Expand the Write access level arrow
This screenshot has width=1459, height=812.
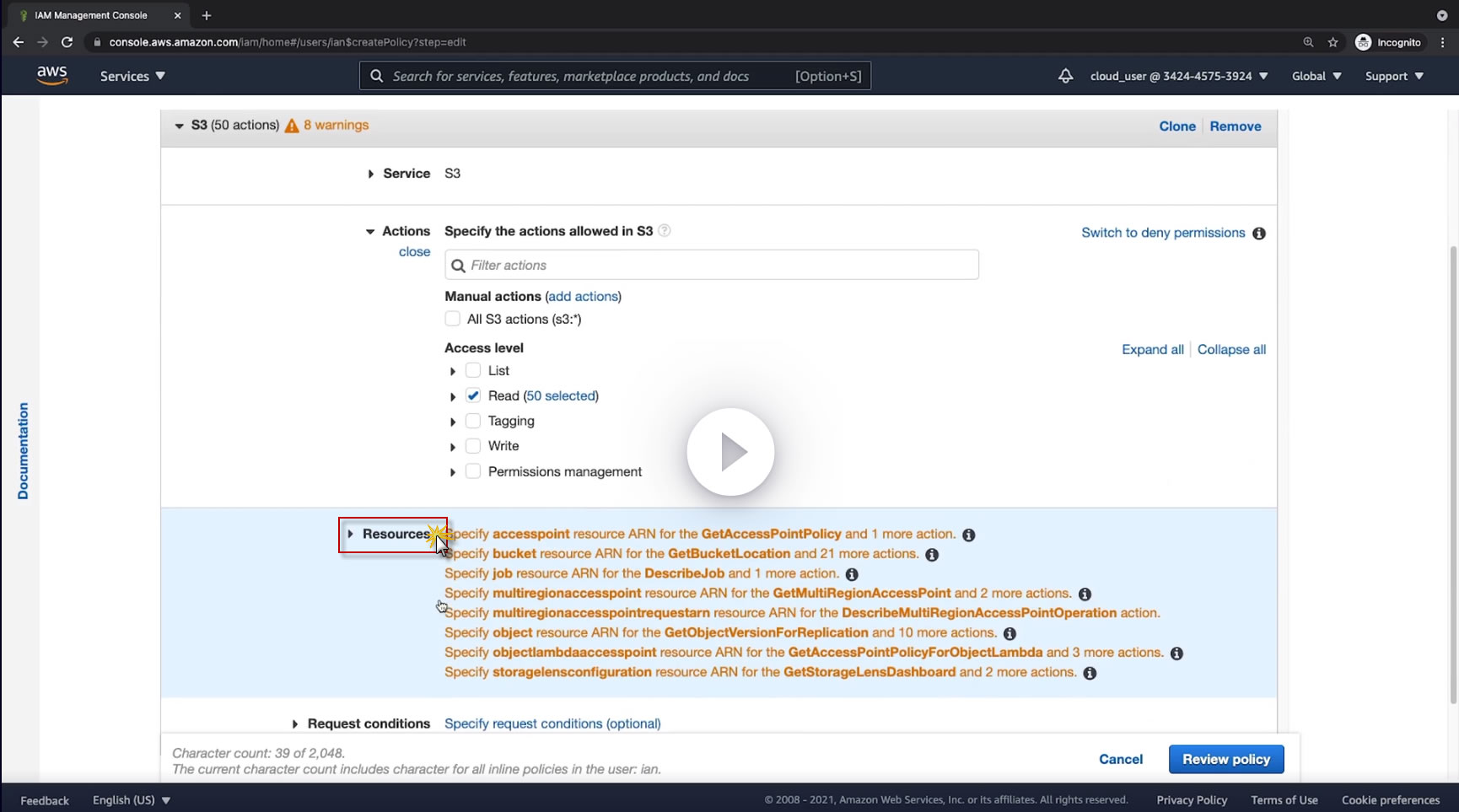click(453, 447)
